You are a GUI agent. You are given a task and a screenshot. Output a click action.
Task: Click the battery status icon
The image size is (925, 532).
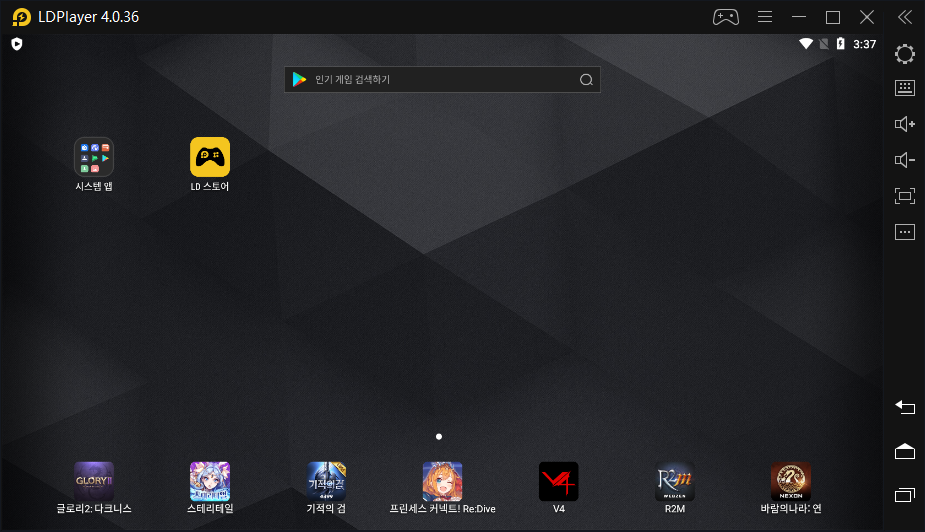coord(841,44)
